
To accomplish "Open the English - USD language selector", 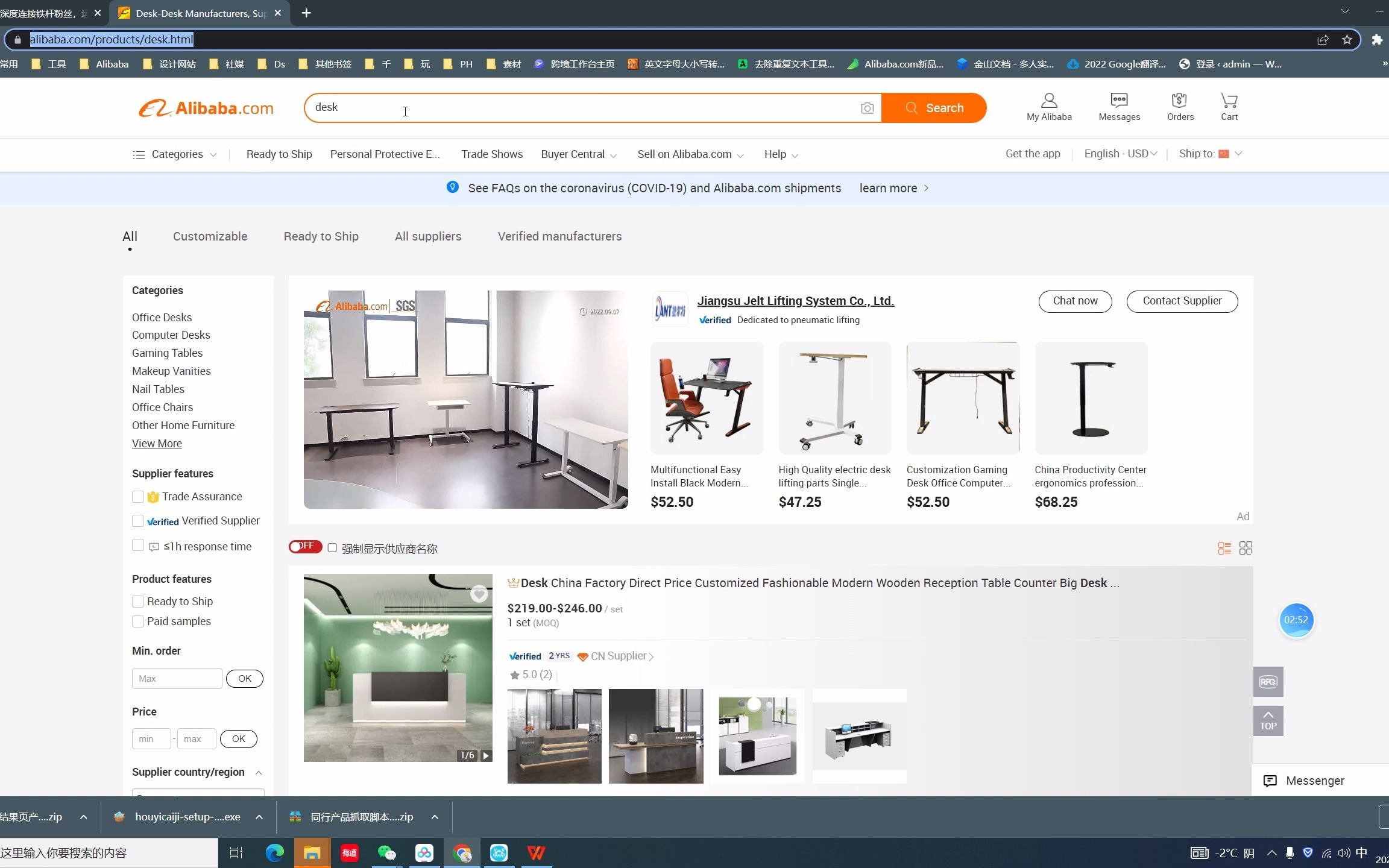I will (x=1120, y=154).
